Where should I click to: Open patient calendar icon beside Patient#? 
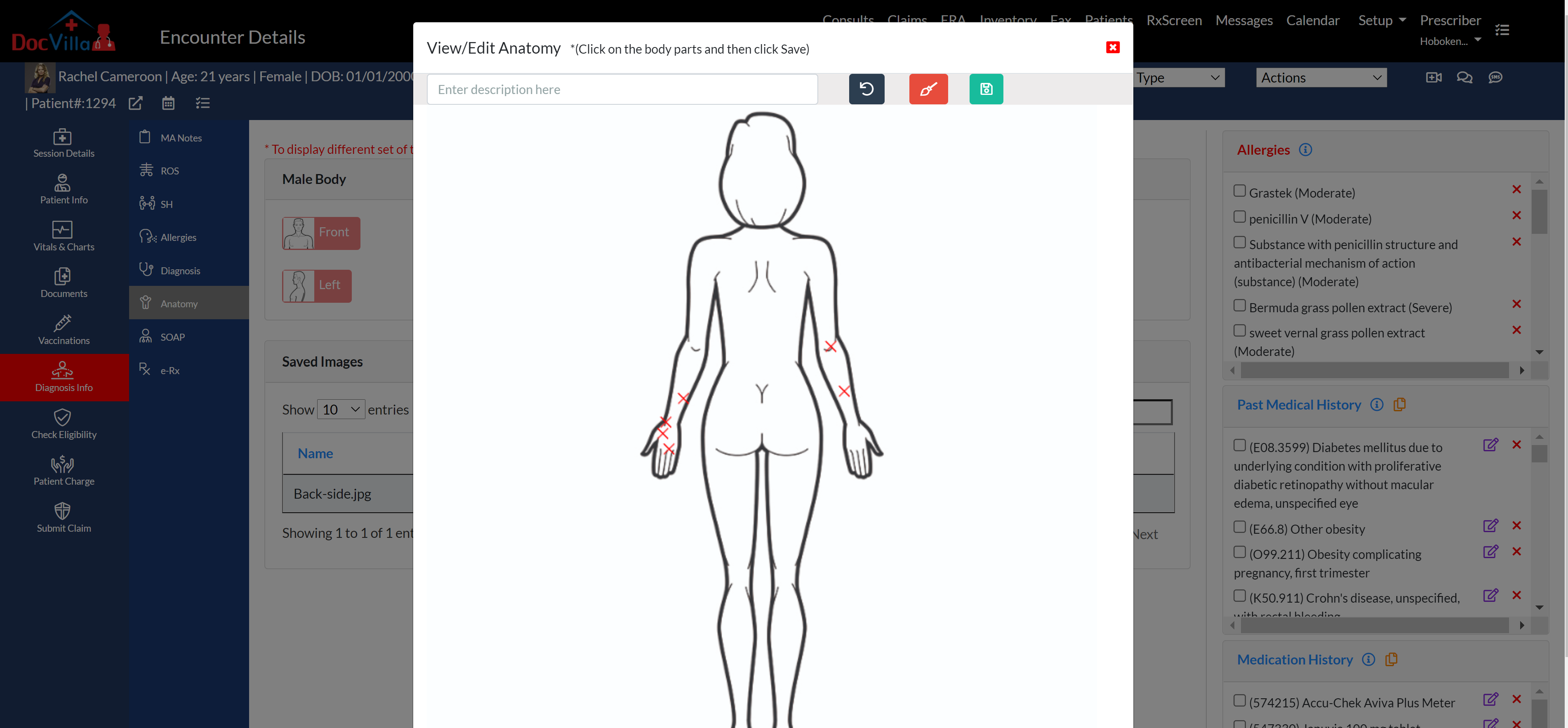pyautogui.click(x=168, y=103)
